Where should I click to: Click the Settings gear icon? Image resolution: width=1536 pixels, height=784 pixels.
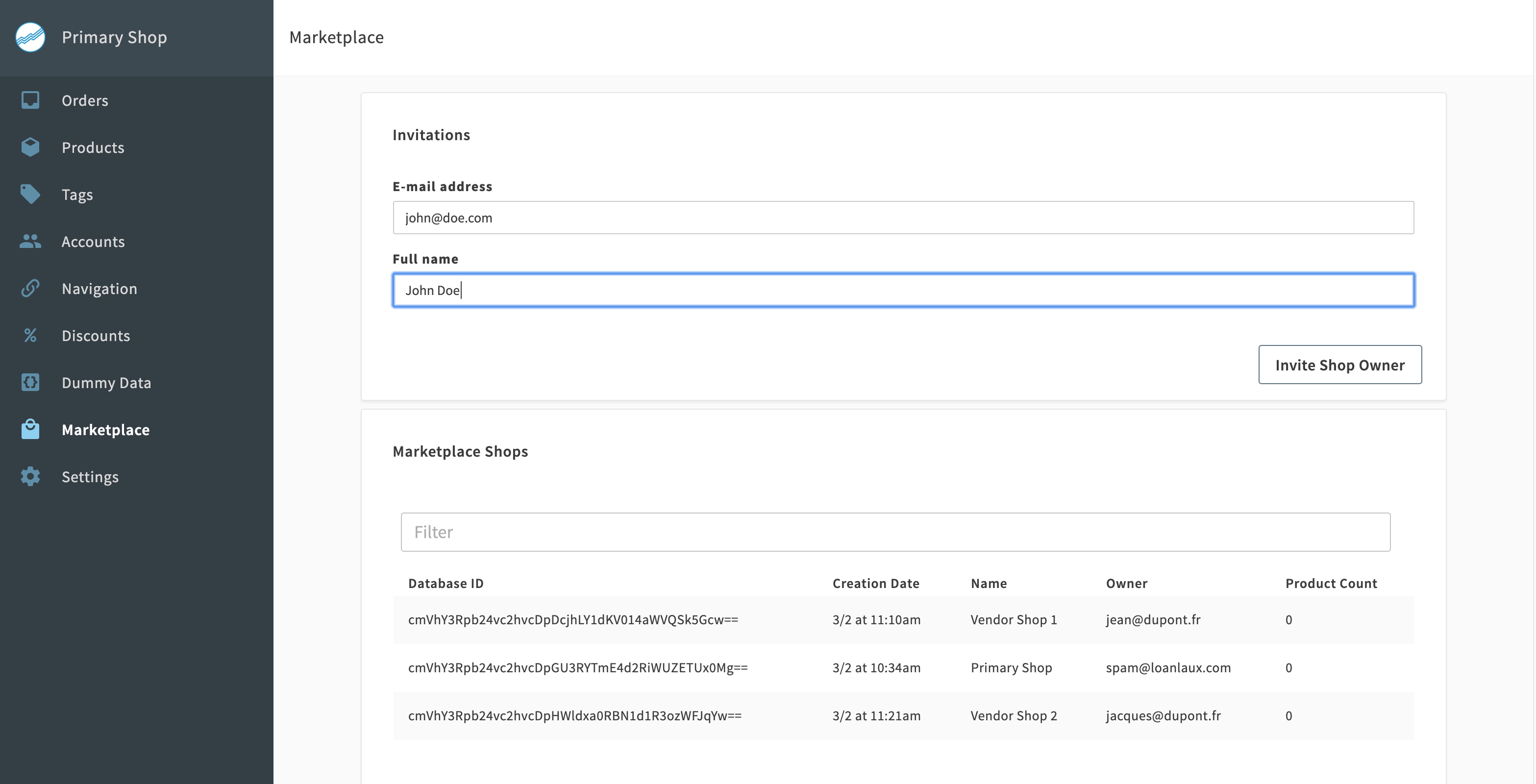(30, 476)
